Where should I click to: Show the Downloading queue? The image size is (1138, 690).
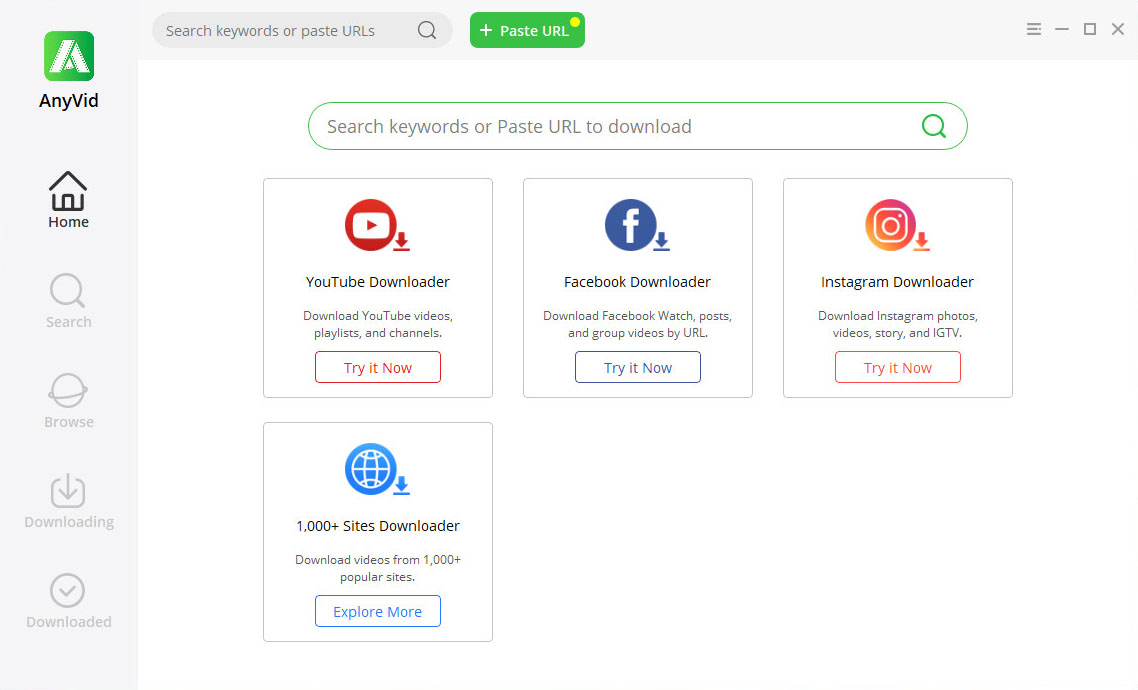68,501
